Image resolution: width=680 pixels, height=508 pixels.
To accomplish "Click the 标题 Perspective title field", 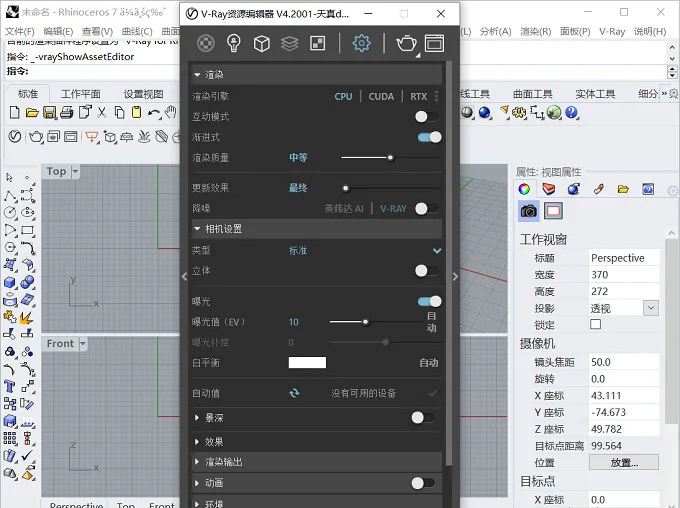I will click(624, 258).
